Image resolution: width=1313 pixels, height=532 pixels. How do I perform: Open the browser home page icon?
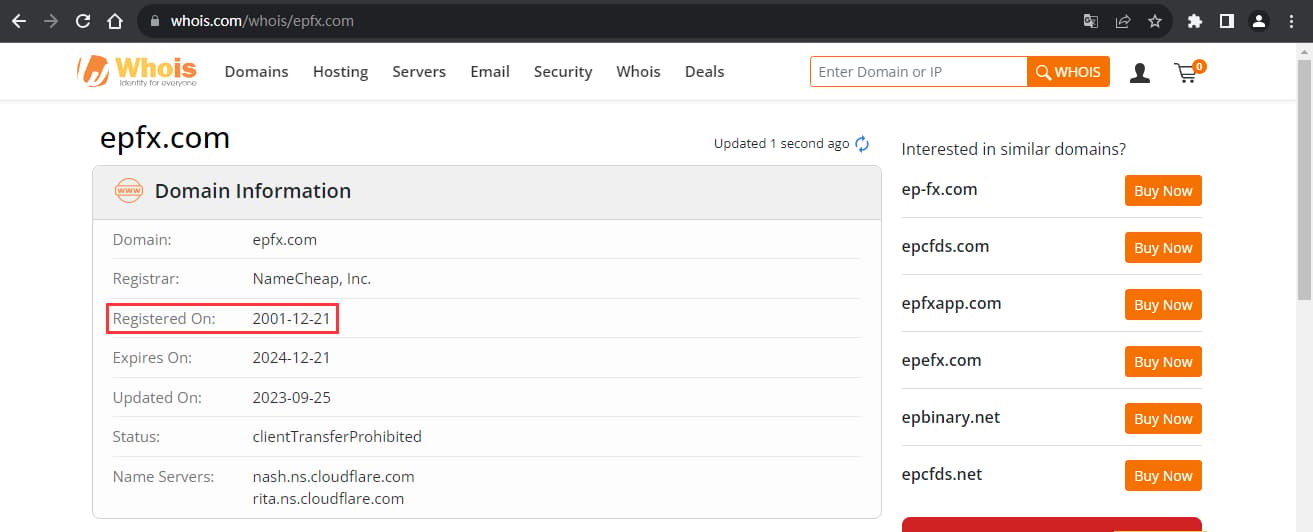[x=115, y=20]
